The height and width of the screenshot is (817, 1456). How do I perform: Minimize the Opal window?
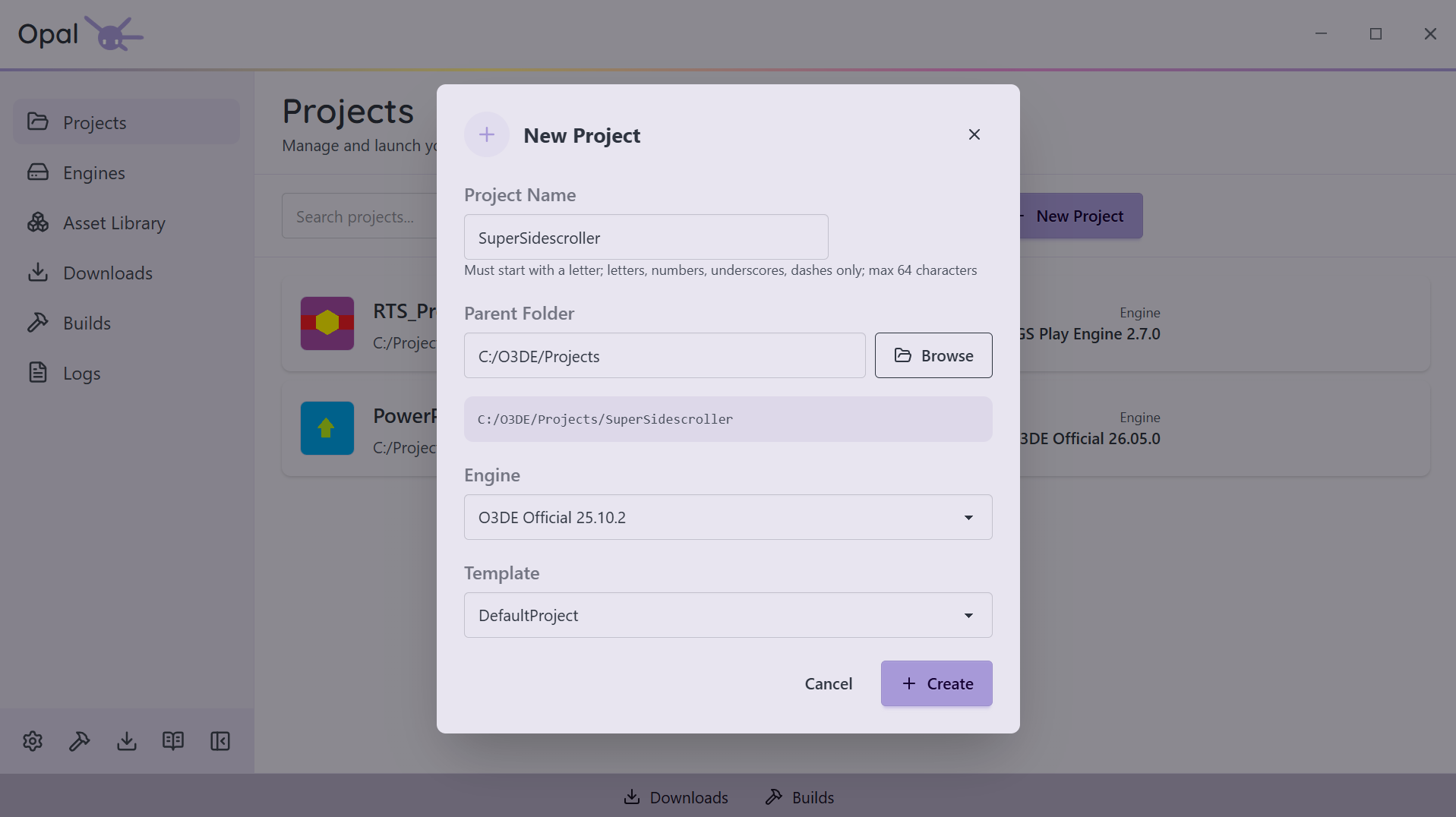click(x=1321, y=34)
